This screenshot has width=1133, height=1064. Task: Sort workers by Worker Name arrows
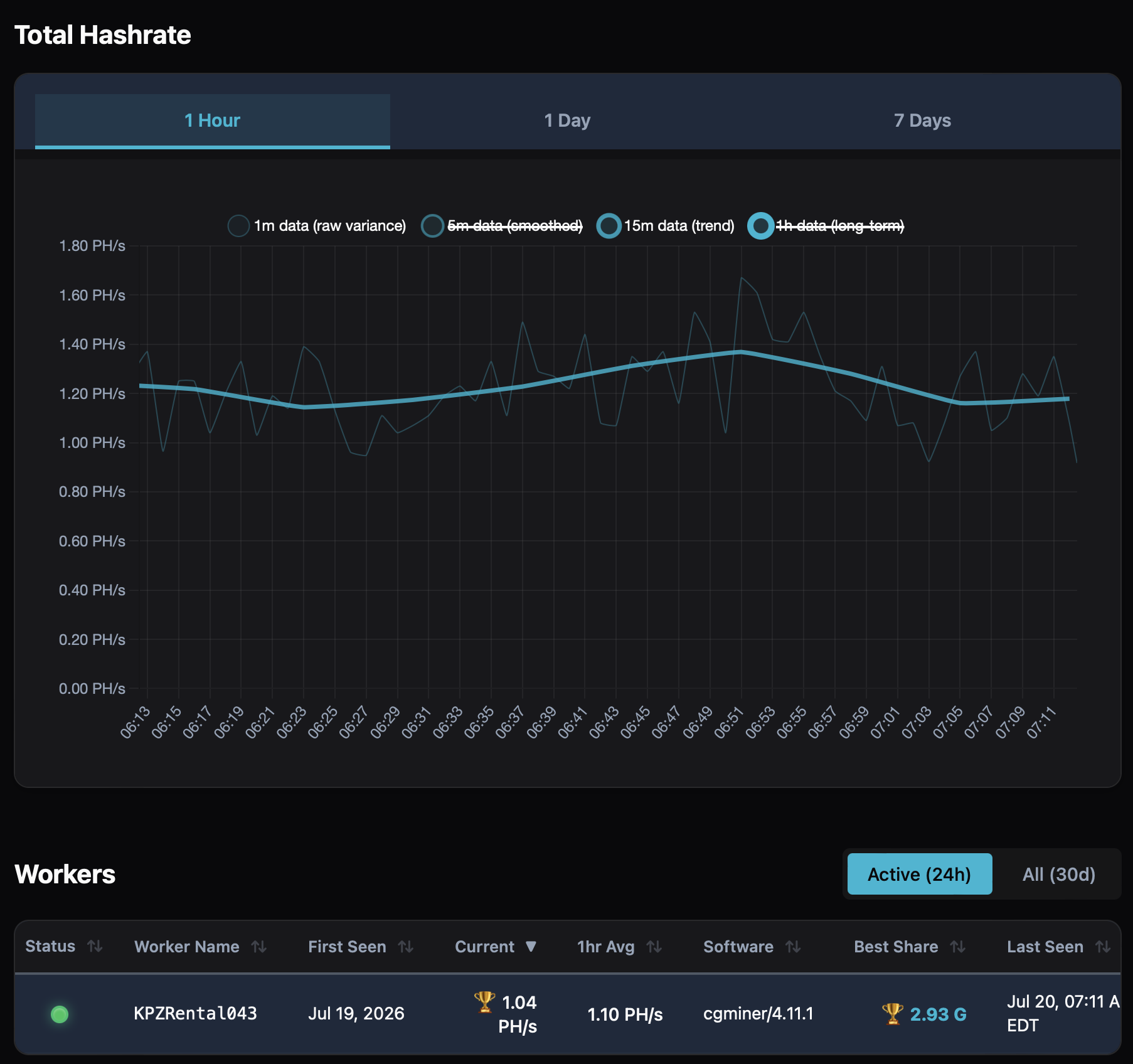tap(259, 947)
